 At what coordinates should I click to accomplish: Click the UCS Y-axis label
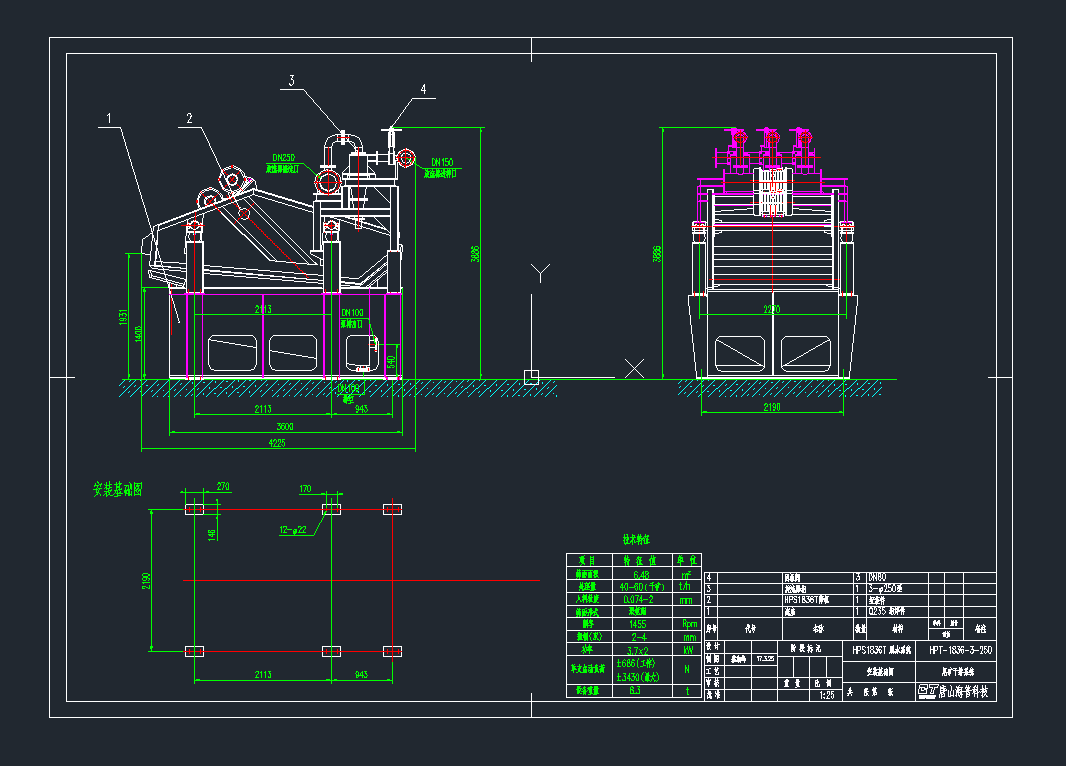(x=540, y=272)
